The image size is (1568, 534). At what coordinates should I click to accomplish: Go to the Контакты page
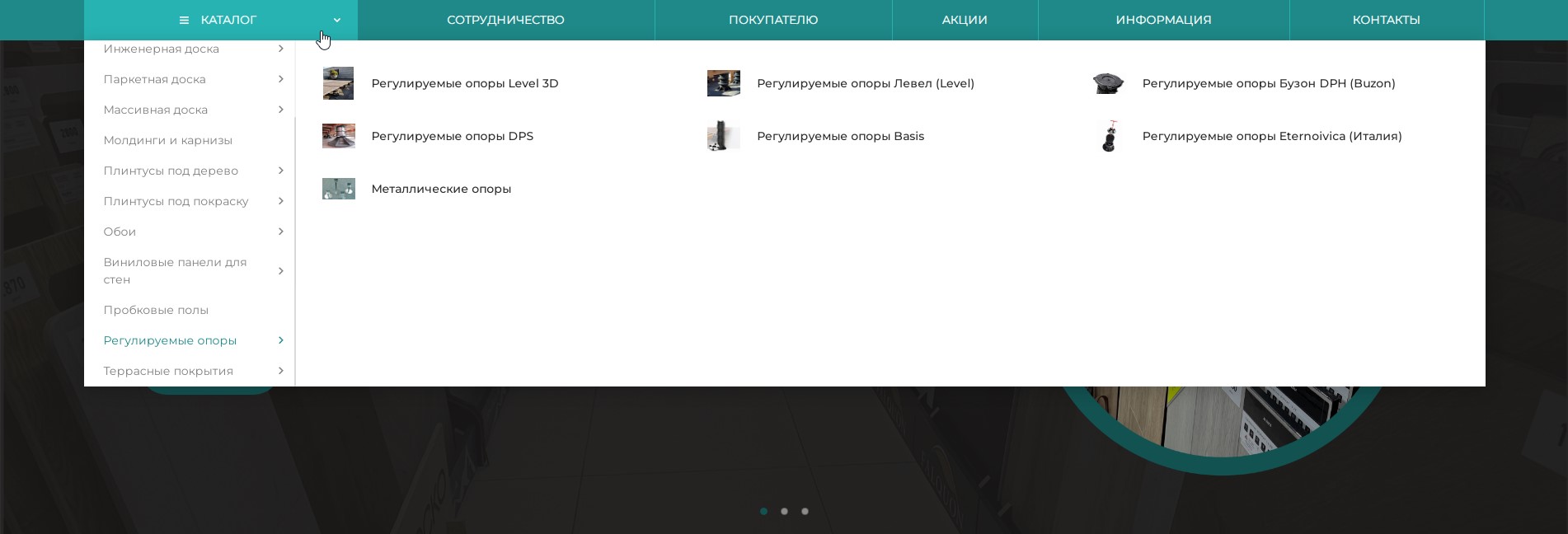pyautogui.click(x=1386, y=20)
